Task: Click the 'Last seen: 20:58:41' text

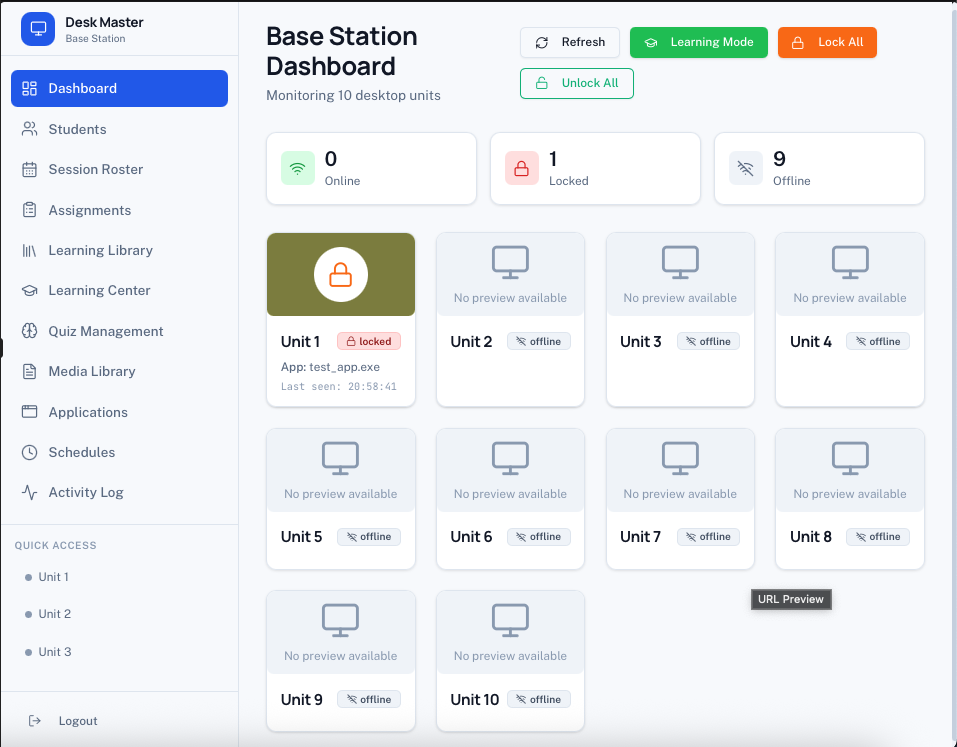Action: point(339,386)
